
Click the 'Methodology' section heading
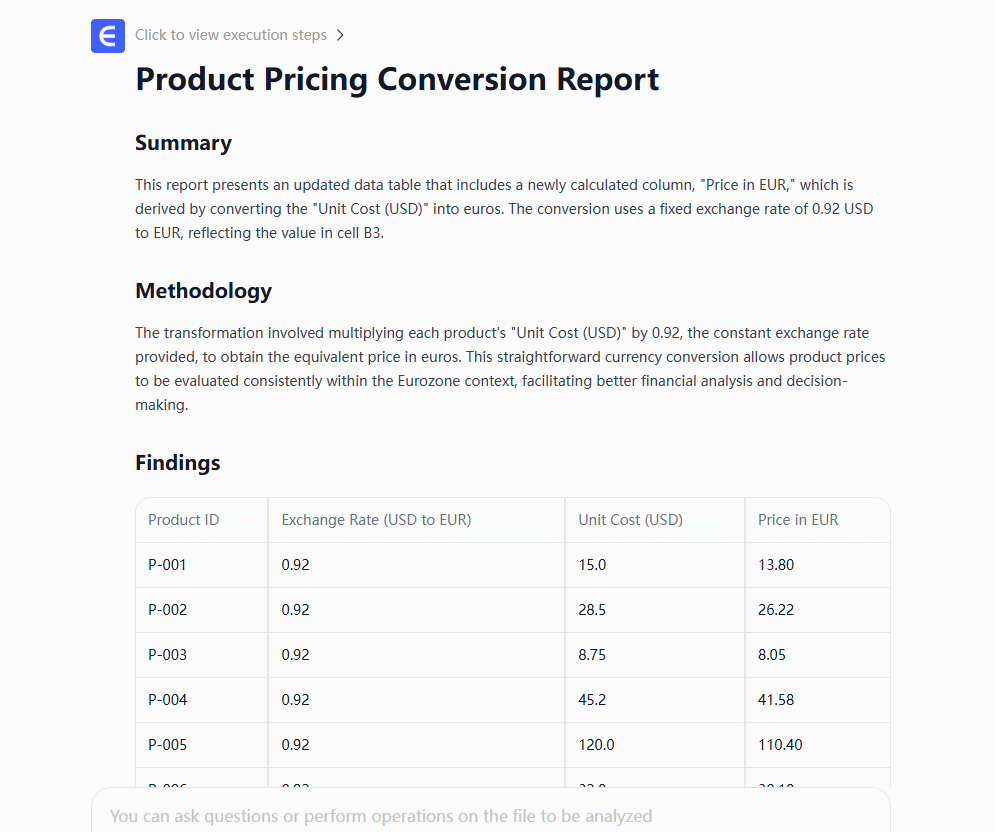tap(203, 291)
